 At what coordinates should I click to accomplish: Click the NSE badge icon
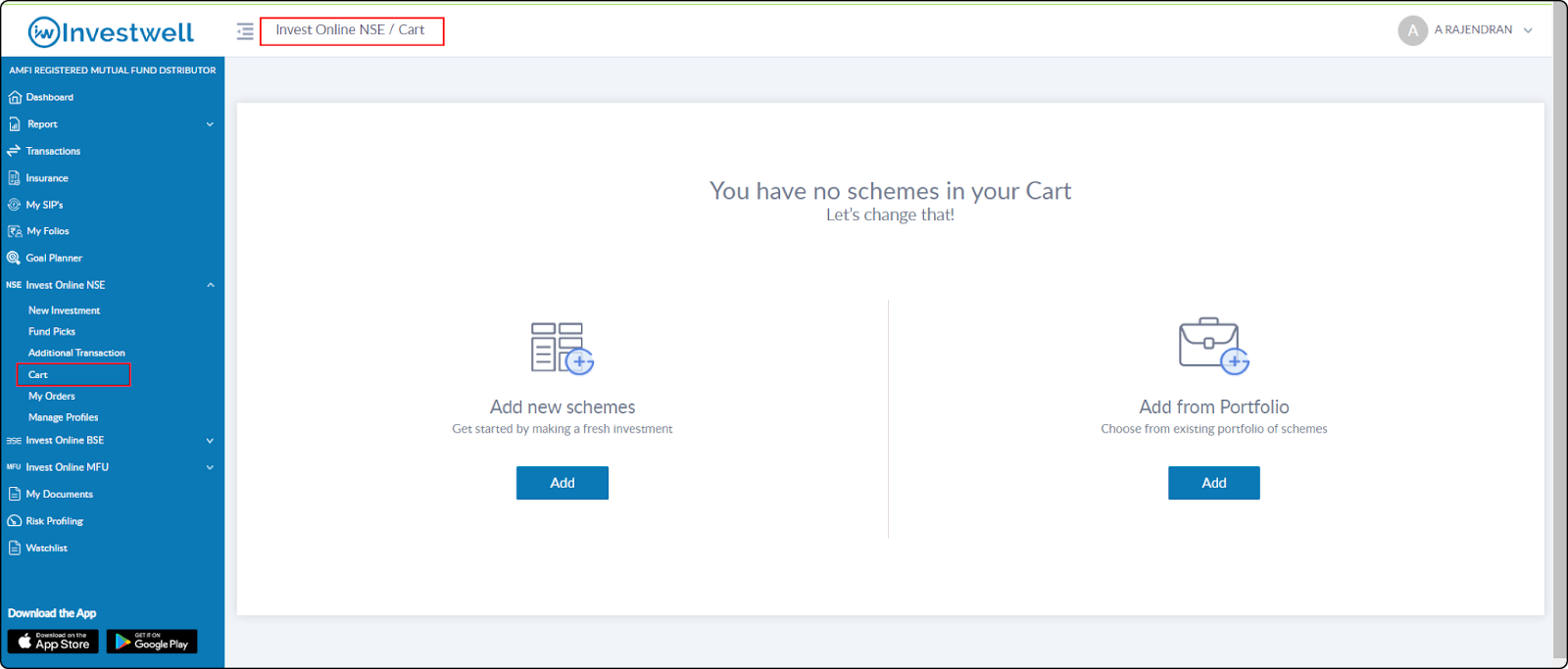pyautogui.click(x=14, y=285)
